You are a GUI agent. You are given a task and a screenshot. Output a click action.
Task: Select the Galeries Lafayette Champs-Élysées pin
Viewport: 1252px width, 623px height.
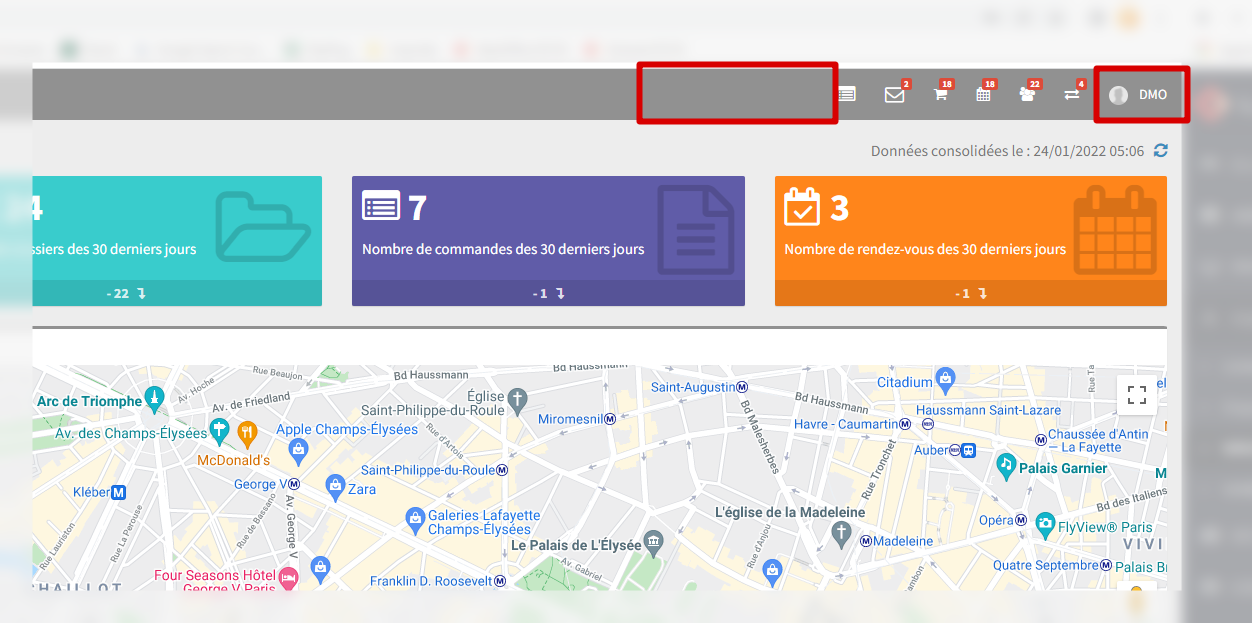pos(415,518)
